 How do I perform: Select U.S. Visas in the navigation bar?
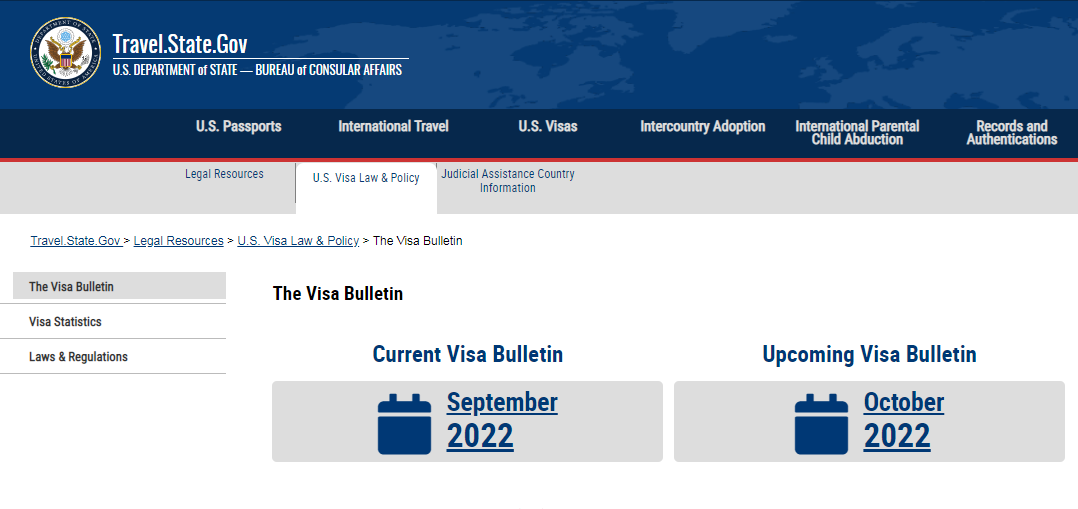548,127
